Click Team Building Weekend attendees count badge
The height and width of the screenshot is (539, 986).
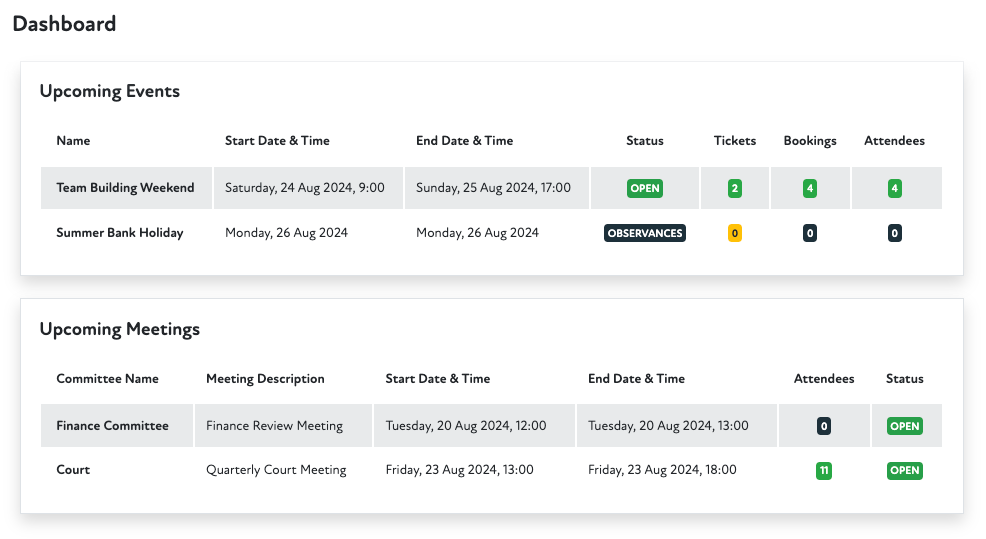click(895, 188)
